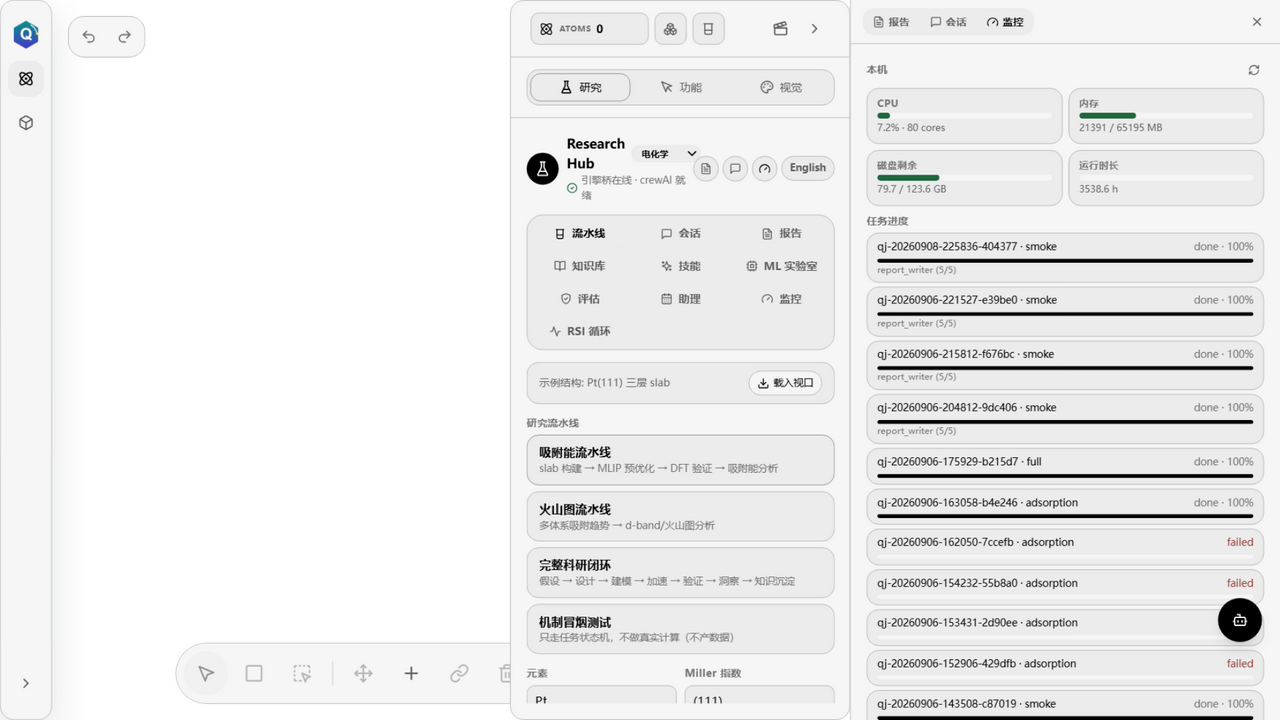
Task: Click the molecule cluster icon beside ATOMS
Action: pyautogui.click(x=670, y=29)
